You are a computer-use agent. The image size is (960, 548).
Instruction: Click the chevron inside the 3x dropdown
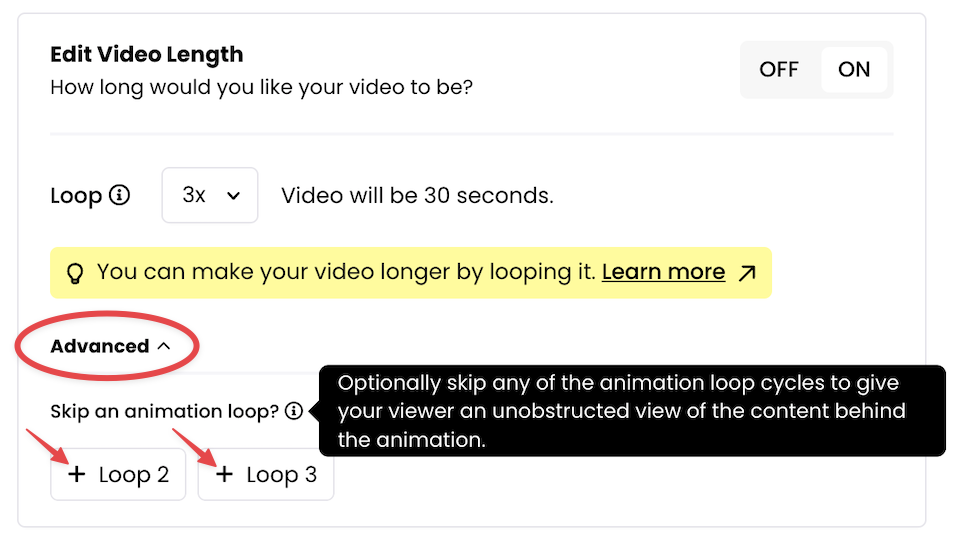click(233, 196)
